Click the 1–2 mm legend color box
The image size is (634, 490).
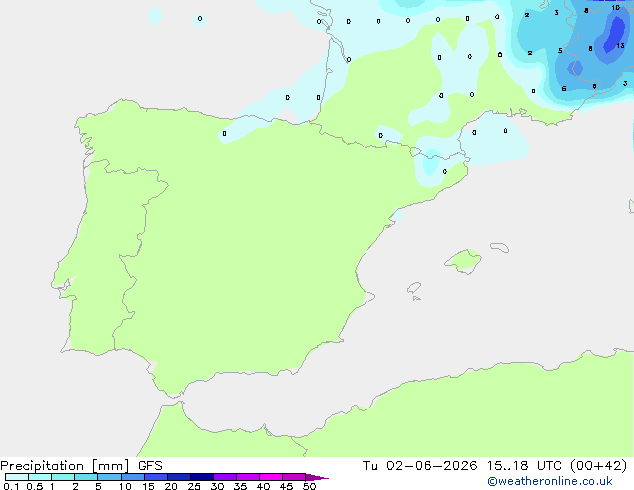(x=63, y=477)
